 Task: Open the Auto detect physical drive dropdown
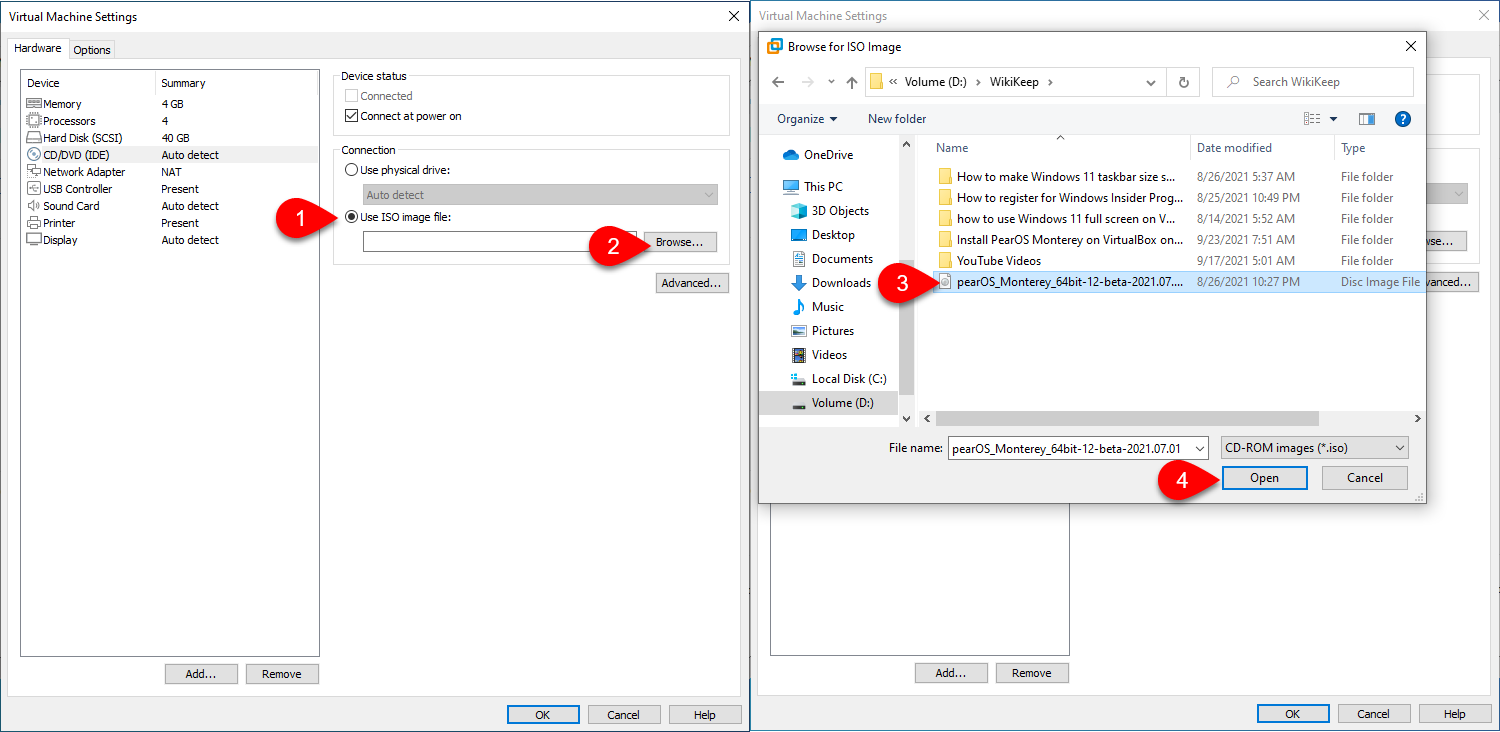point(540,195)
